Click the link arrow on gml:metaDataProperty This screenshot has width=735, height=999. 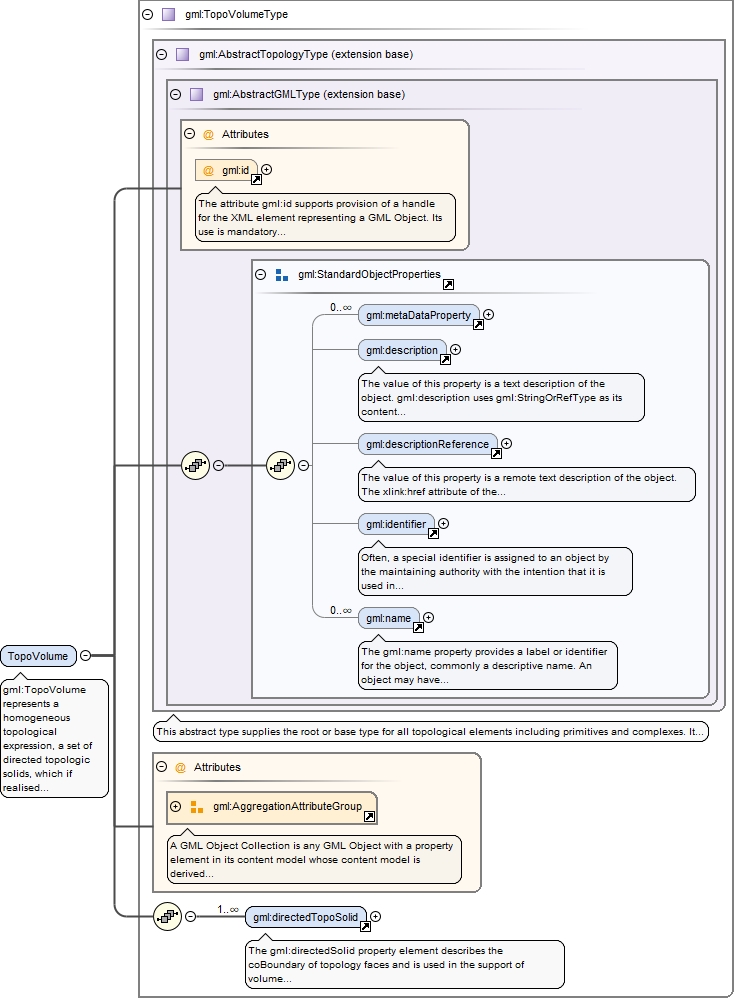coord(478,324)
